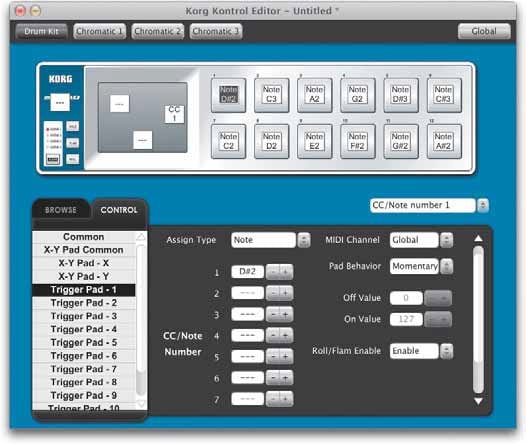Switch to the Chromatic 3 scene
This screenshot has height=444, width=526.
[216, 32]
